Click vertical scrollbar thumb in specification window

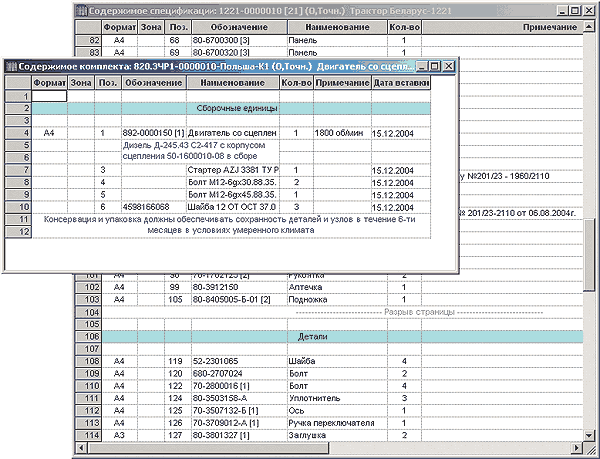[589, 256]
